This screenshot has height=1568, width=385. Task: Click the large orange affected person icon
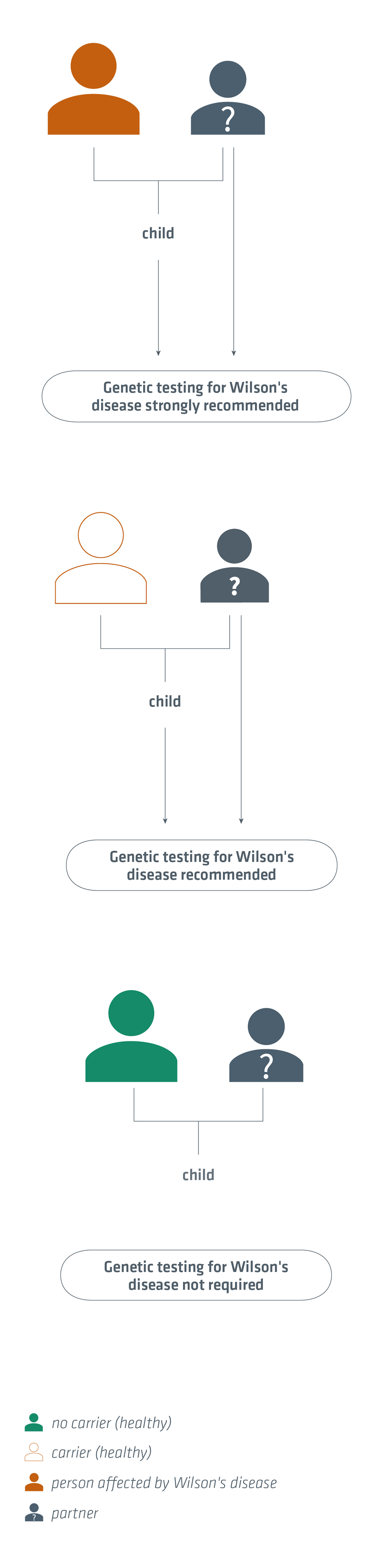[x=93, y=89]
